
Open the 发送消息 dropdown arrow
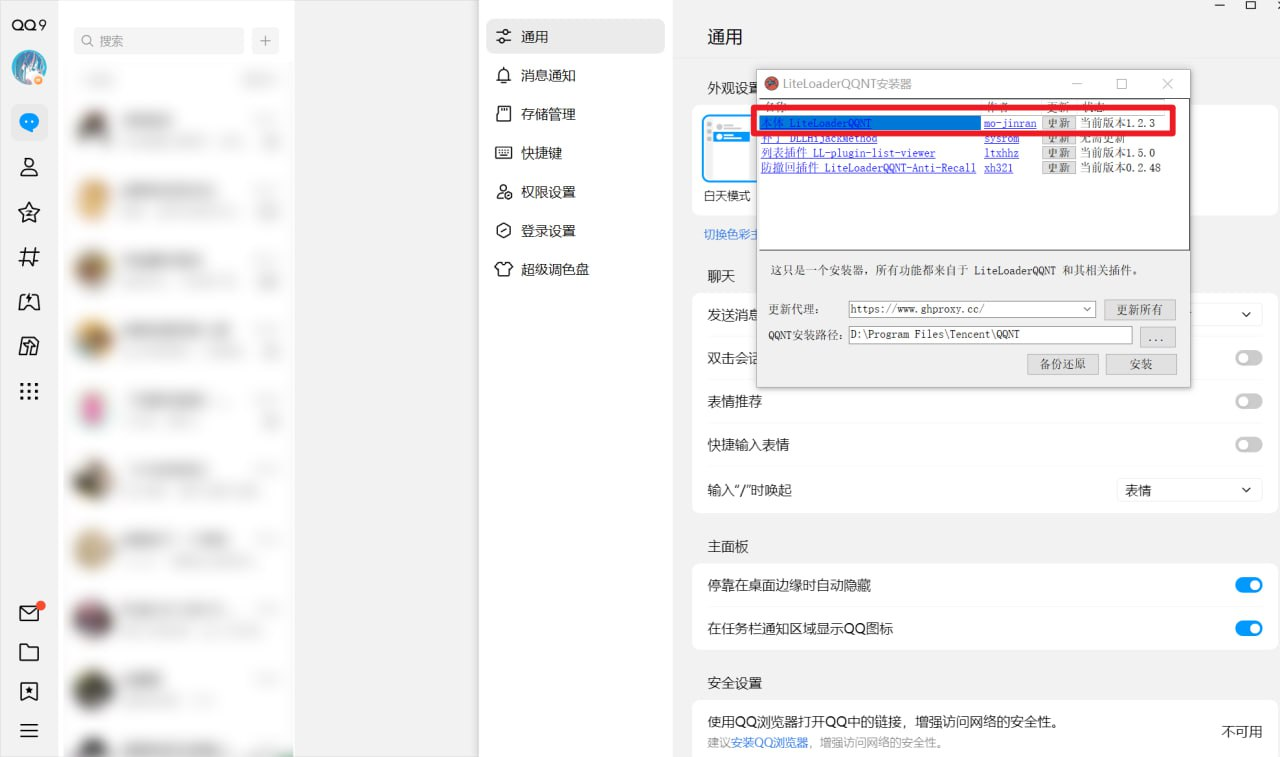(1246, 315)
